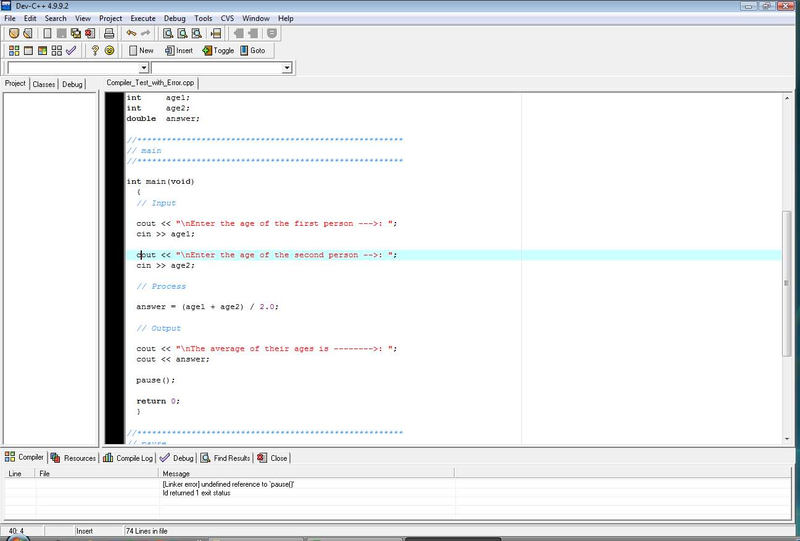This screenshot has height=541, width=800.
Task: Click the middle magnifier Replace icon
Action: click(182, 34)
